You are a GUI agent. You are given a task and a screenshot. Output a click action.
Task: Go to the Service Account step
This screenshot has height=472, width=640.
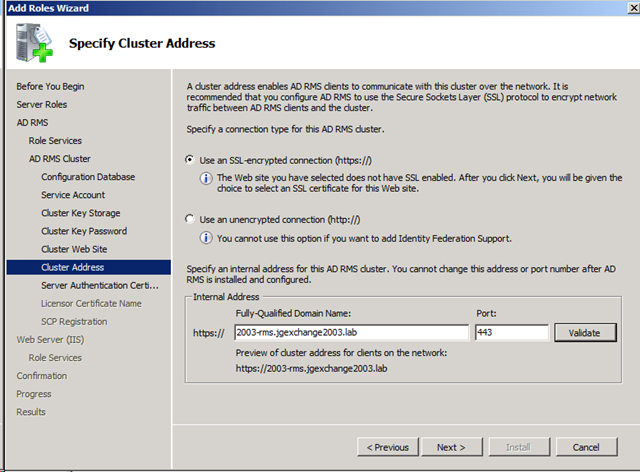[x=73, y=195]
